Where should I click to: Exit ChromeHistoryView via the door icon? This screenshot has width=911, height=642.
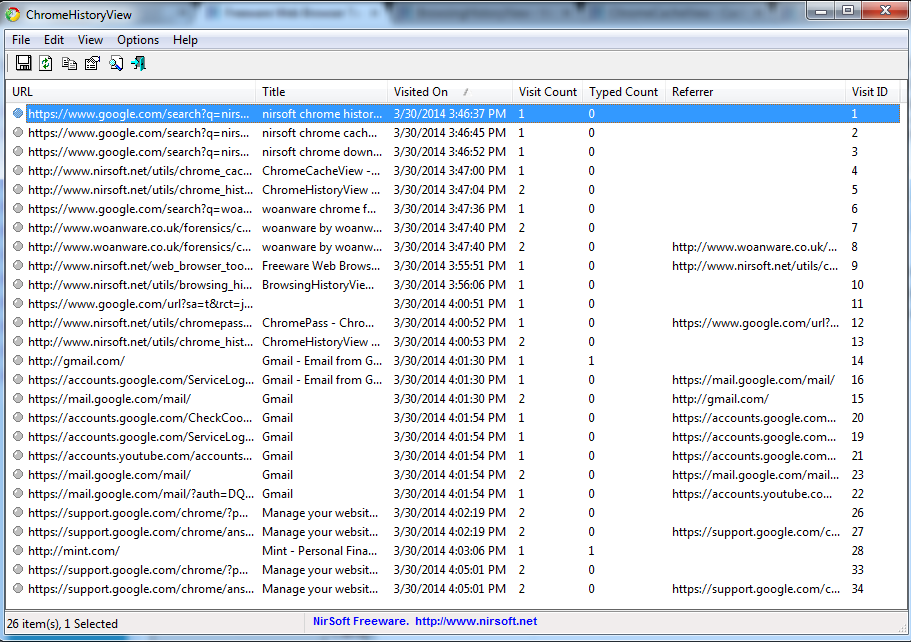(x=139, y=63)
